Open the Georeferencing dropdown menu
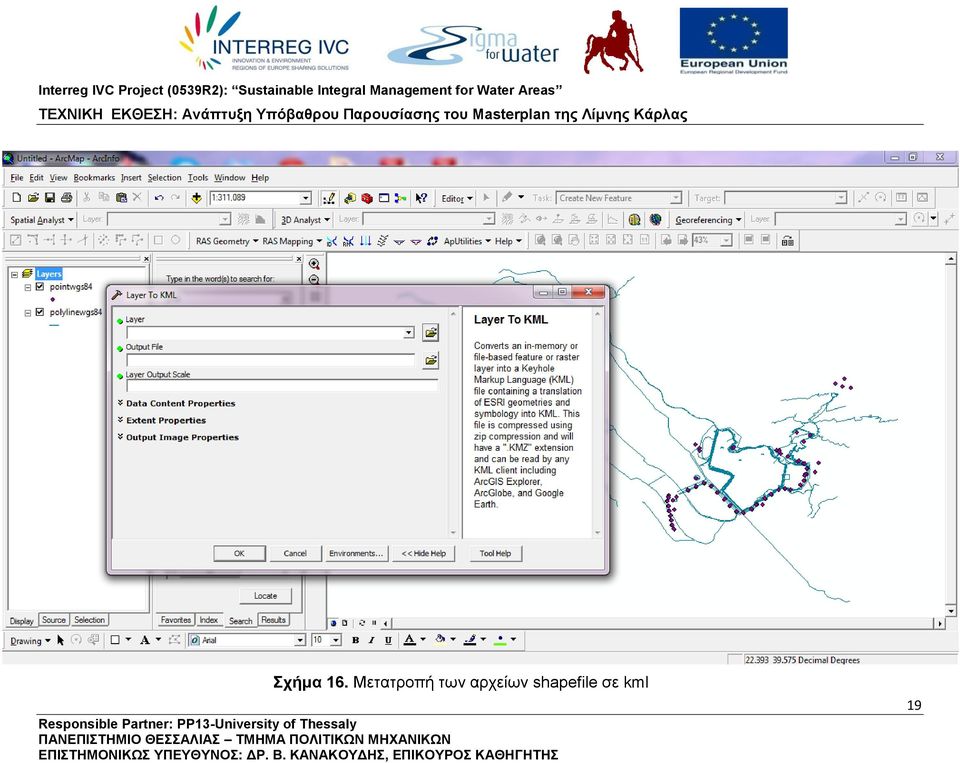 coord(708,219)
